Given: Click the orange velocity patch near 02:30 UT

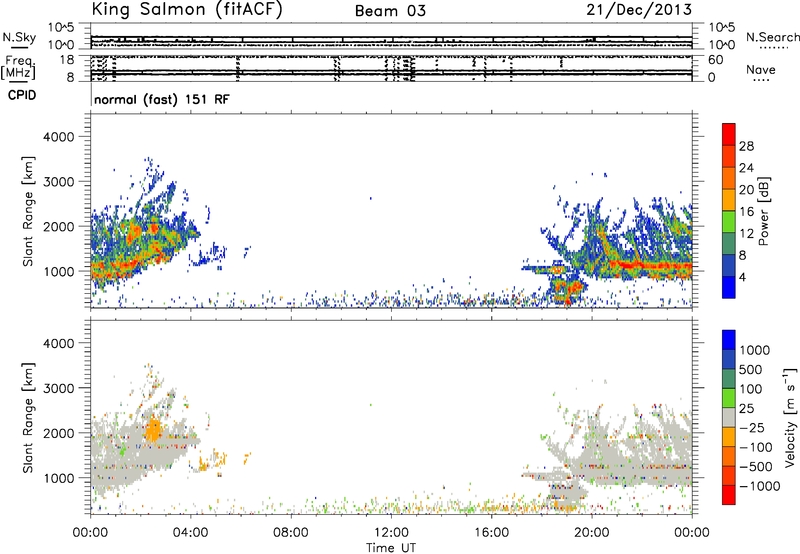Looking at the screenshot, I should point(153,430).
